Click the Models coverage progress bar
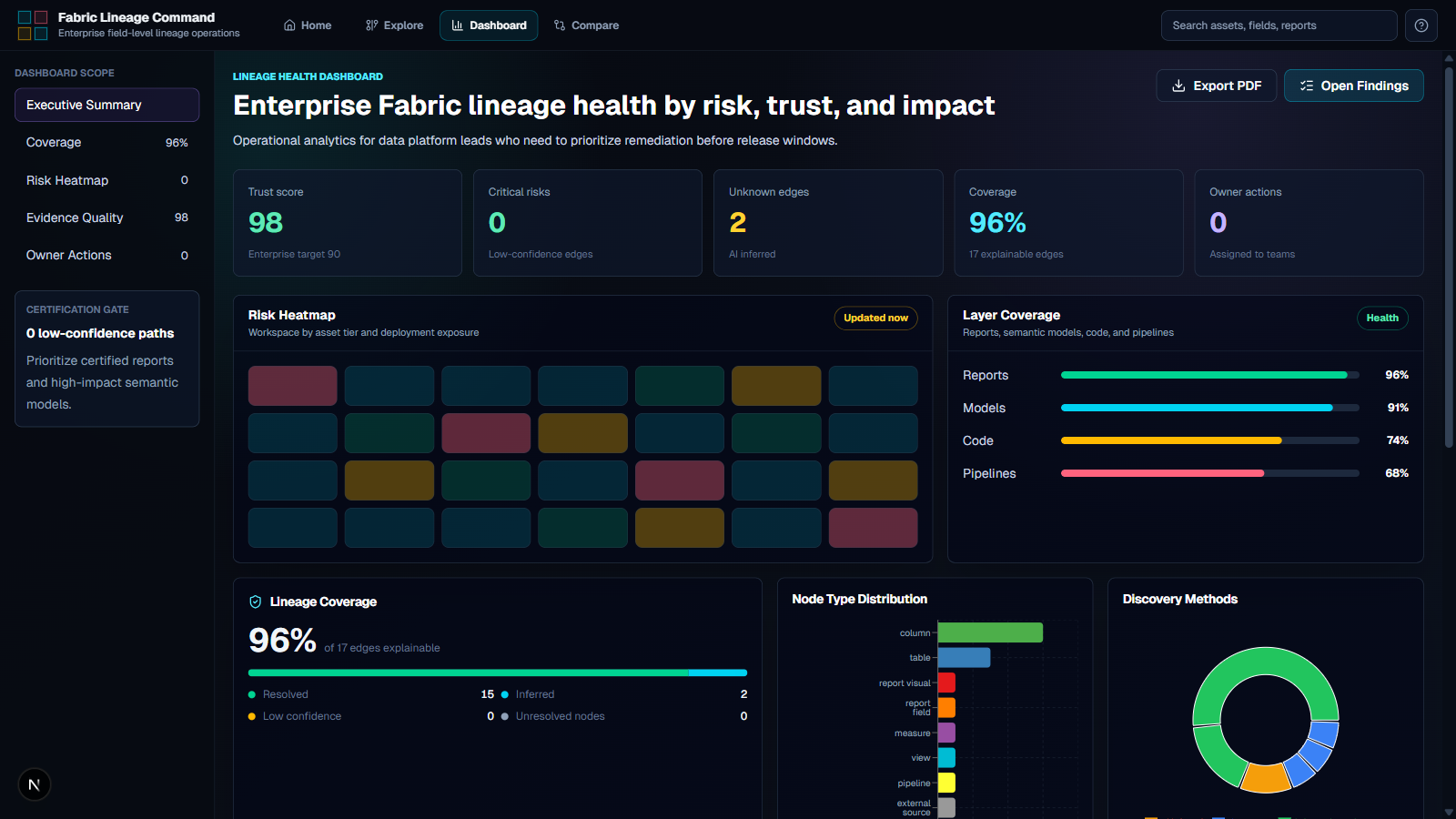 pyautogui.click(x=1210, y=408)
